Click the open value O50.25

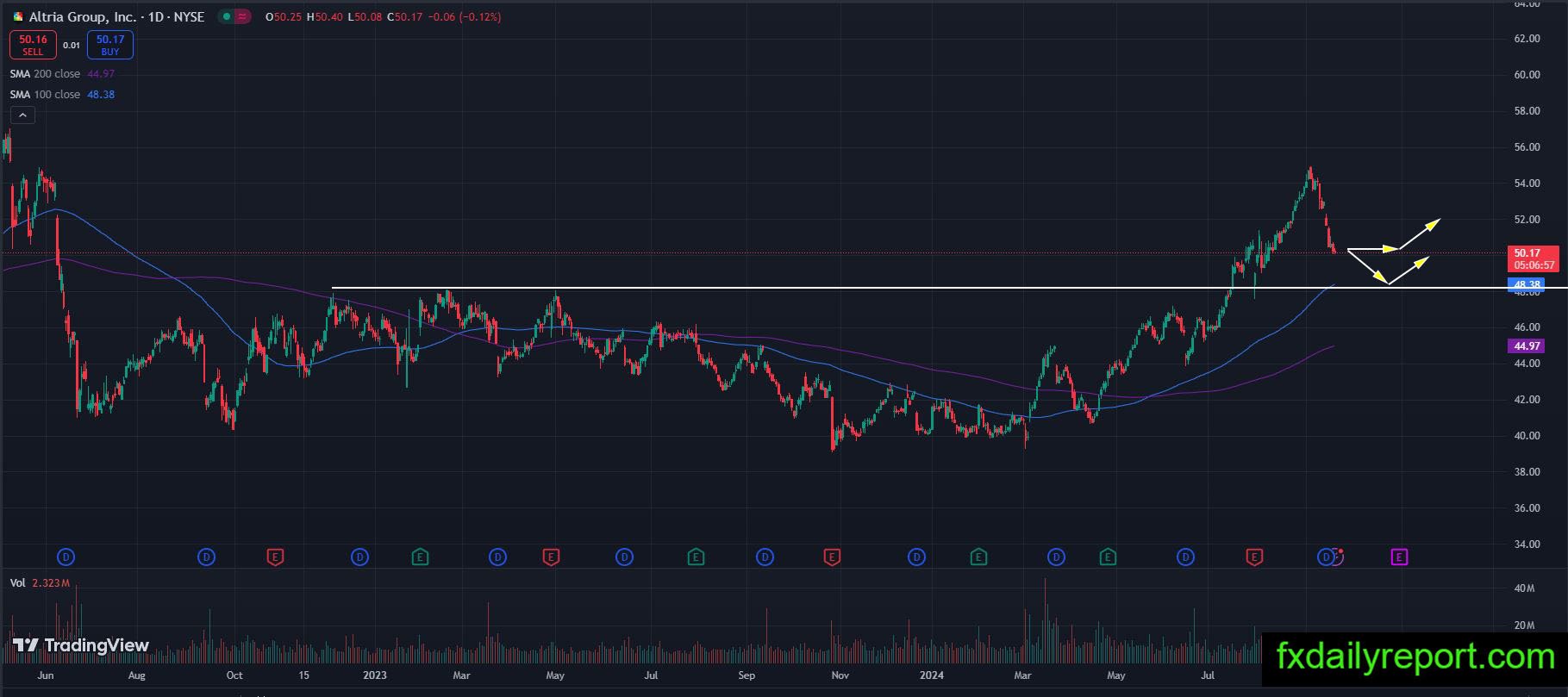pyautogui.click(x=284, y=17)
